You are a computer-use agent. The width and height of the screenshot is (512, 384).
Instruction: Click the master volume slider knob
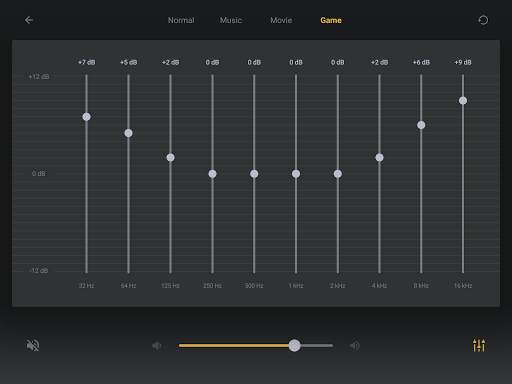(294, 345)
